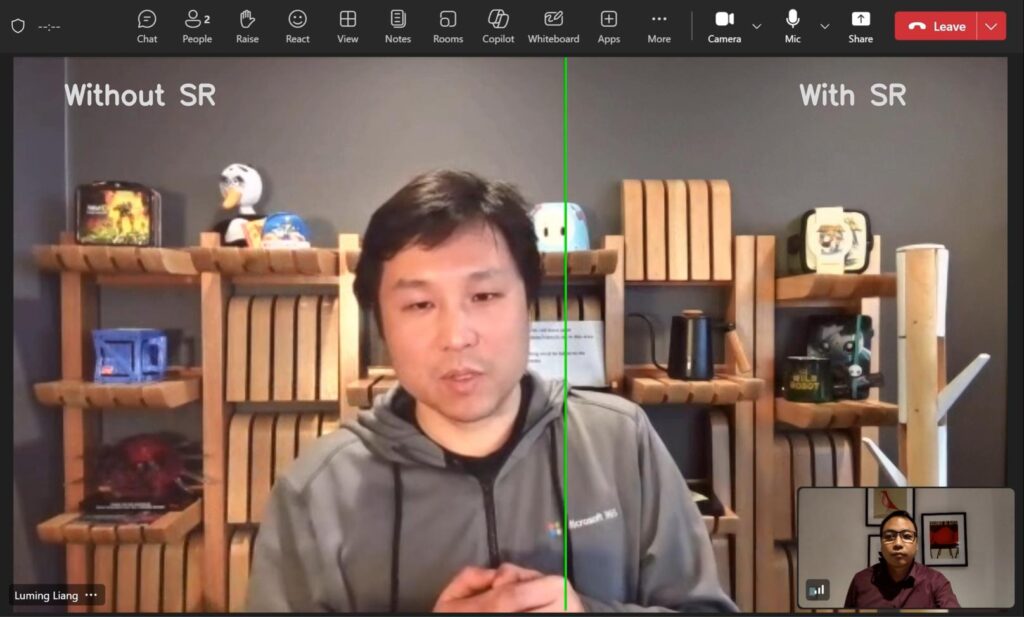1024x617 pixels.
Task: Raise your hand
Action: point(247,25)
